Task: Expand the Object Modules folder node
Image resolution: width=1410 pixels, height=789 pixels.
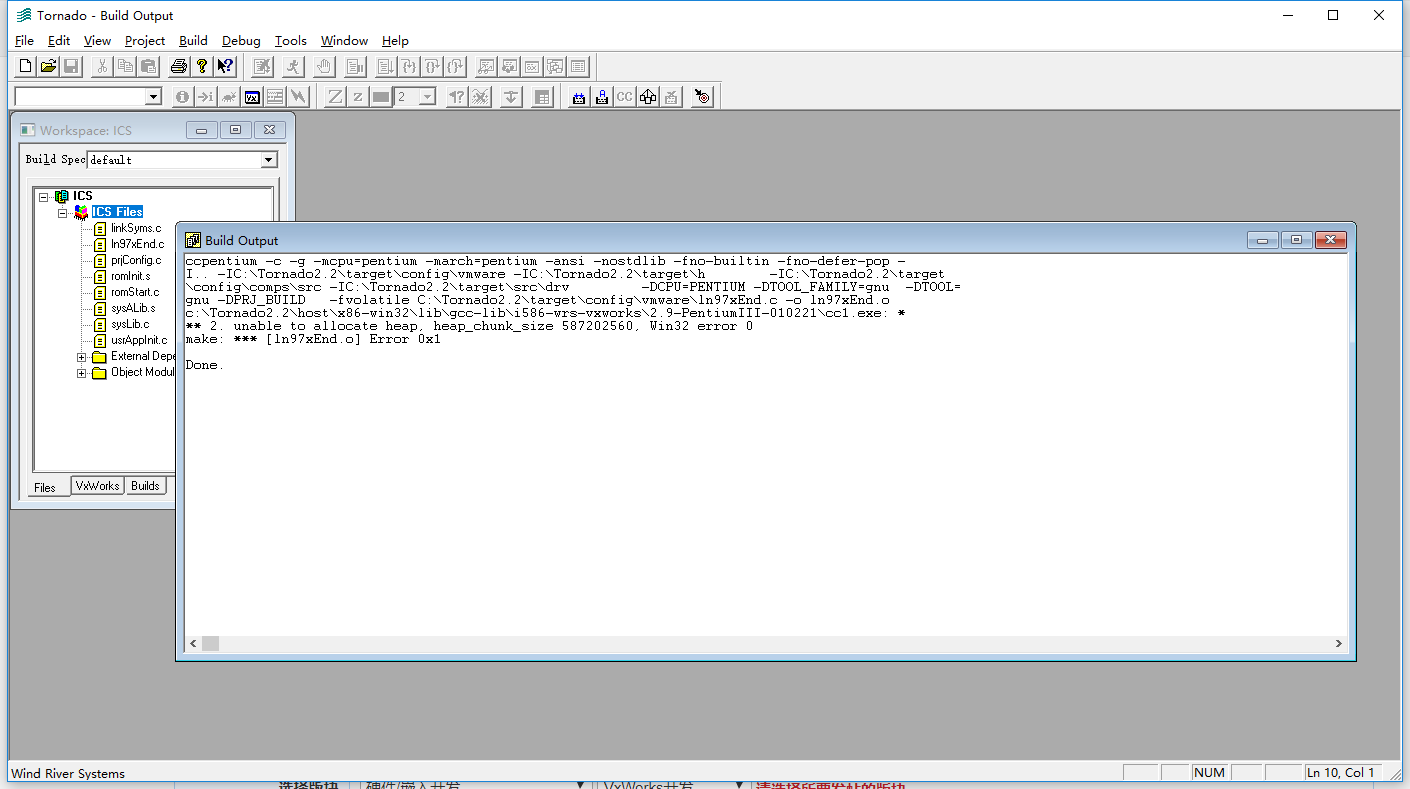Action: pyautogui.click(x=82, y=372)
